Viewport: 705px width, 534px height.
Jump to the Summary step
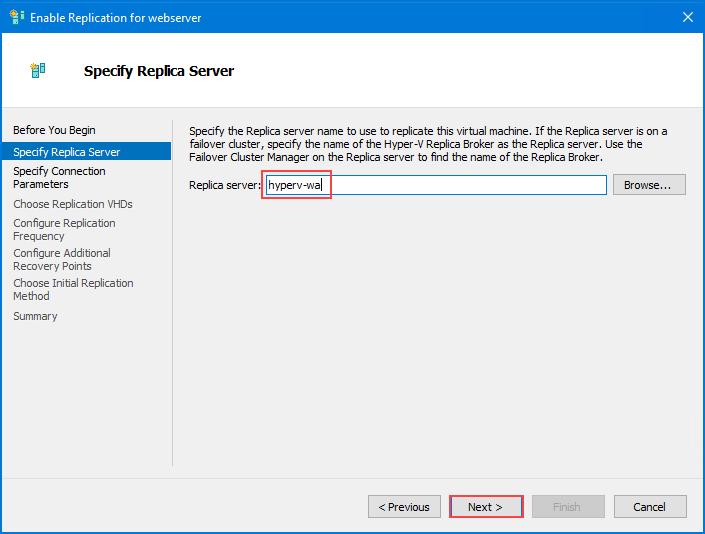point(35,316)
